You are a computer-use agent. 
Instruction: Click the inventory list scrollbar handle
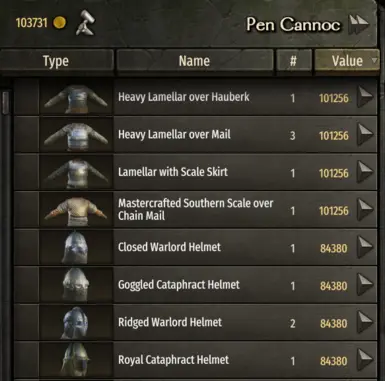[6, 102]
